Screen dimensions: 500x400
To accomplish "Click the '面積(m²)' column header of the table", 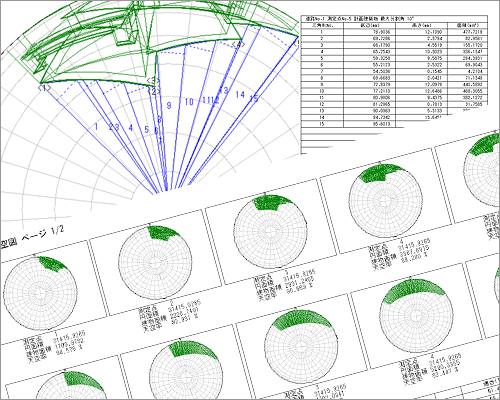I will click(467, 25).
